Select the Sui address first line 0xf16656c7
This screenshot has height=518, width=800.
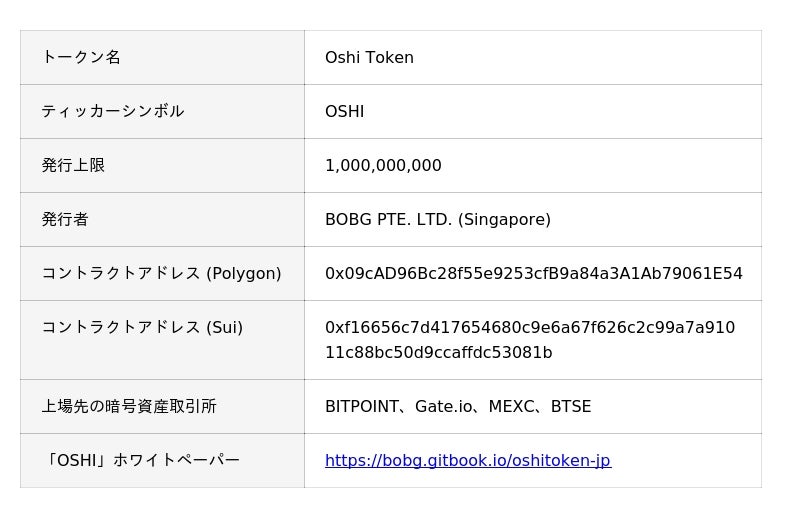(529, 328)
